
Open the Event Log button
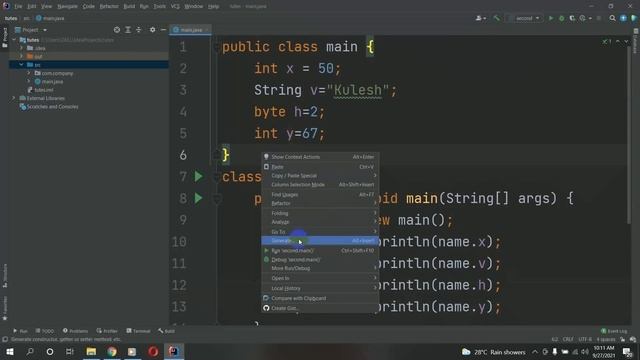pos(614,331)
